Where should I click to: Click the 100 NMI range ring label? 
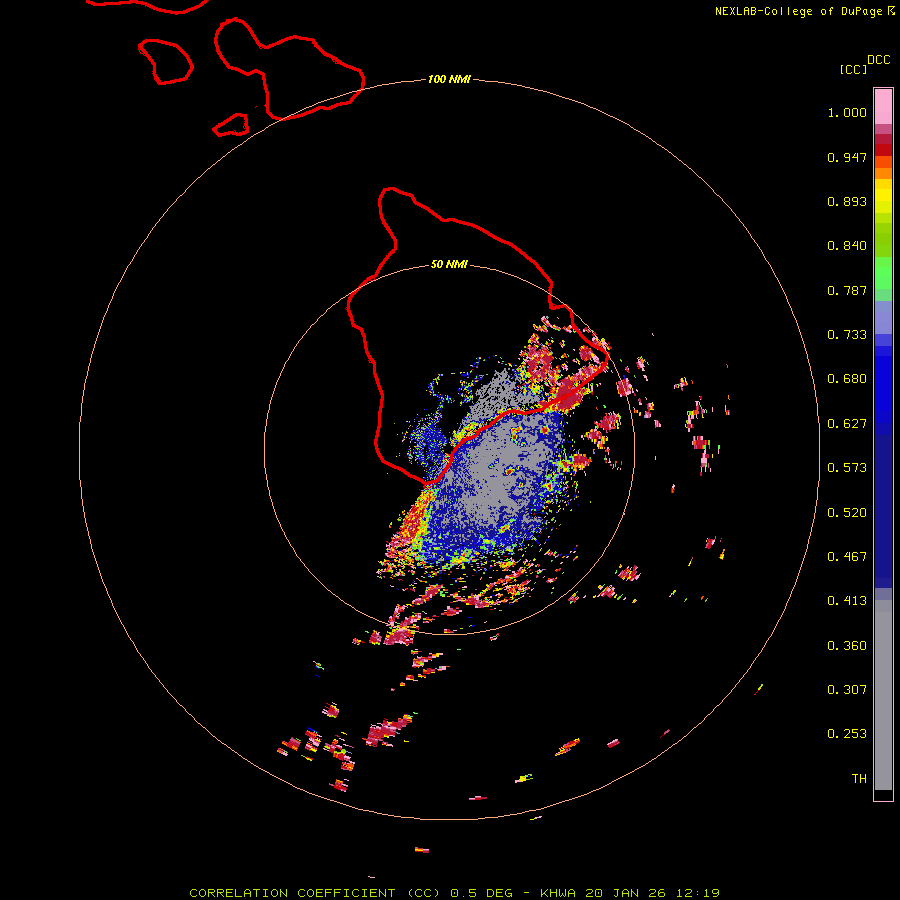point(449,79)
